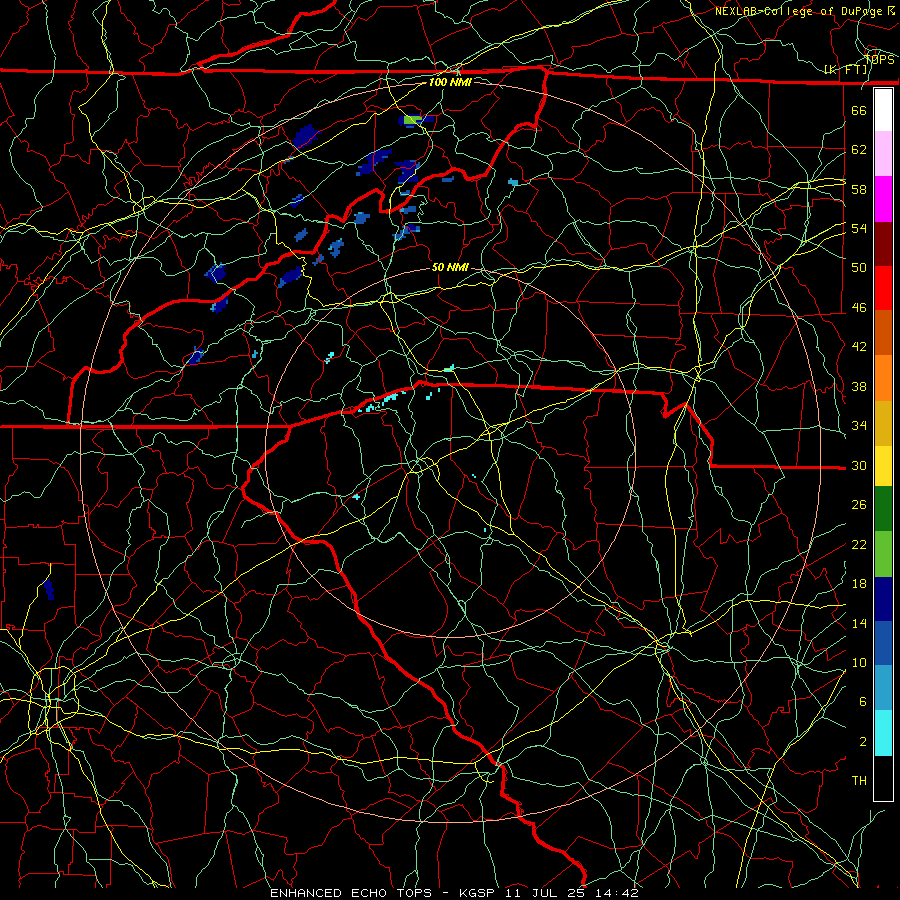Viewport: 900px width, 900px height.
Task: Click the isolated dark blue echo at far left
Action: [x=49, y=589]
